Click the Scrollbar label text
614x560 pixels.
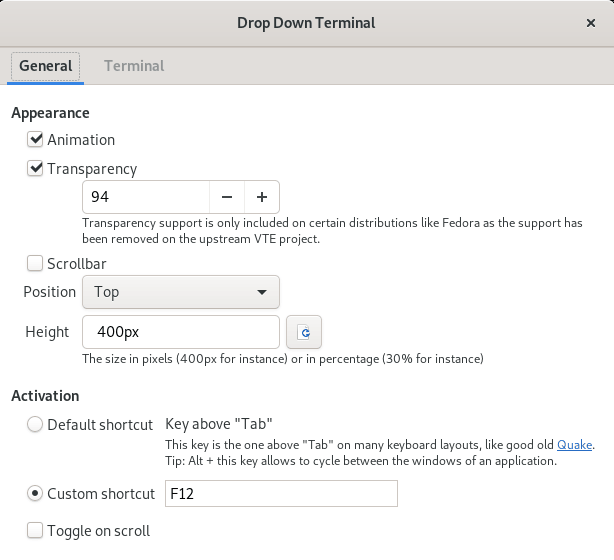coord(77,264)
